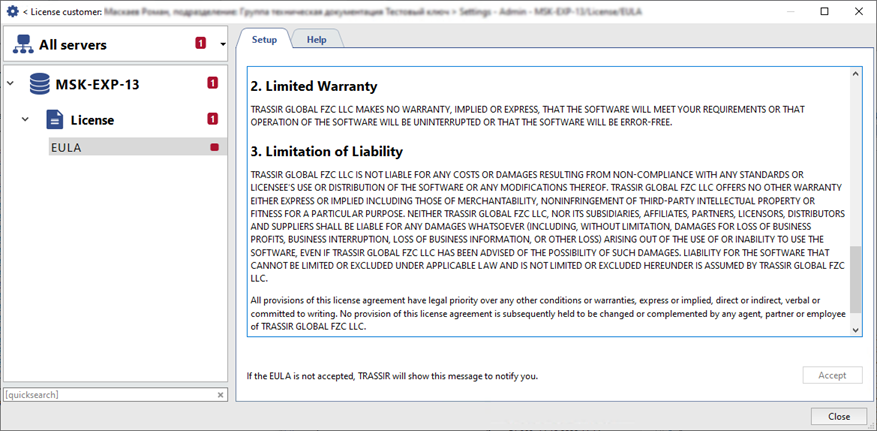Click the MSK-EXP-13 database server icon
The width and height of the screenshot is (877, 431).
coord(40,83)
